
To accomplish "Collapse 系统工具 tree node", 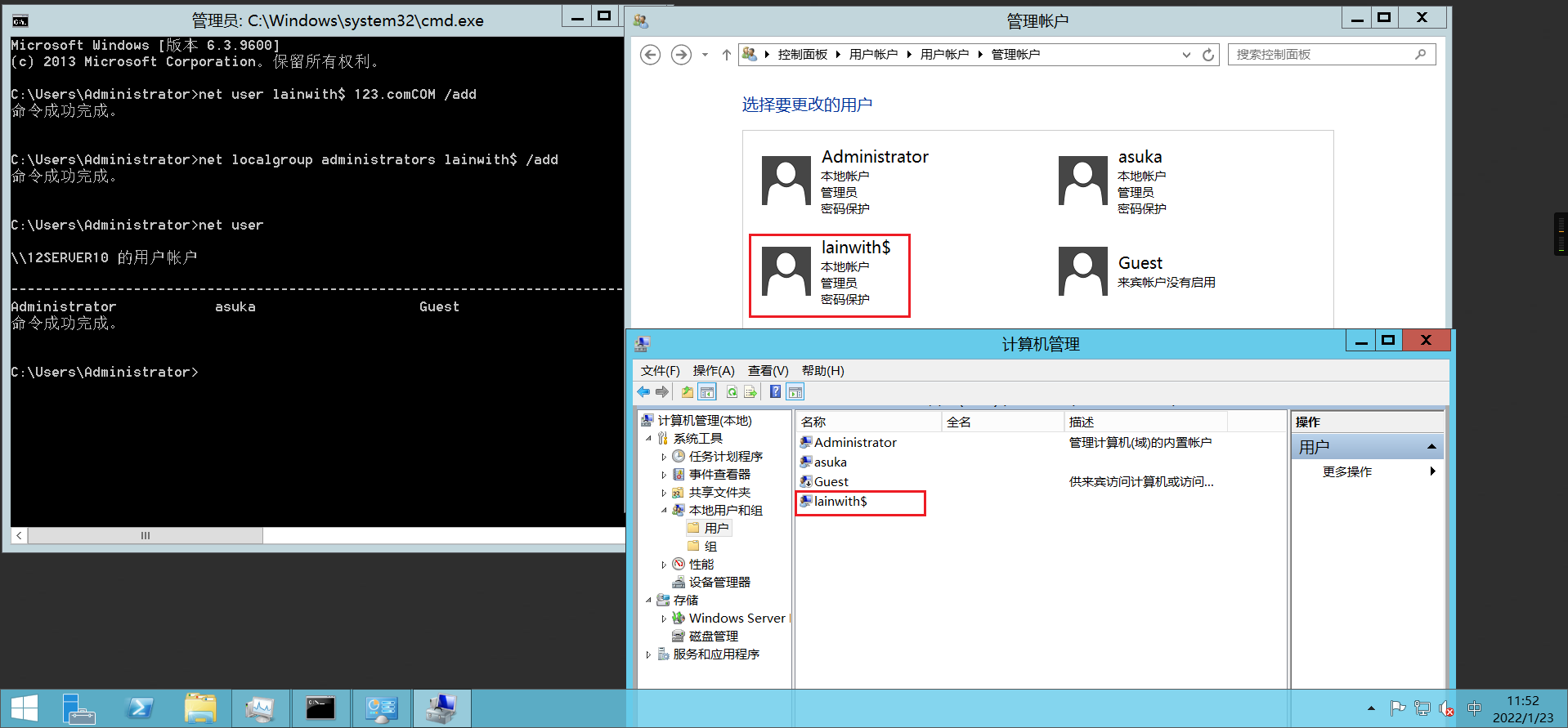I will pos(649,439).
